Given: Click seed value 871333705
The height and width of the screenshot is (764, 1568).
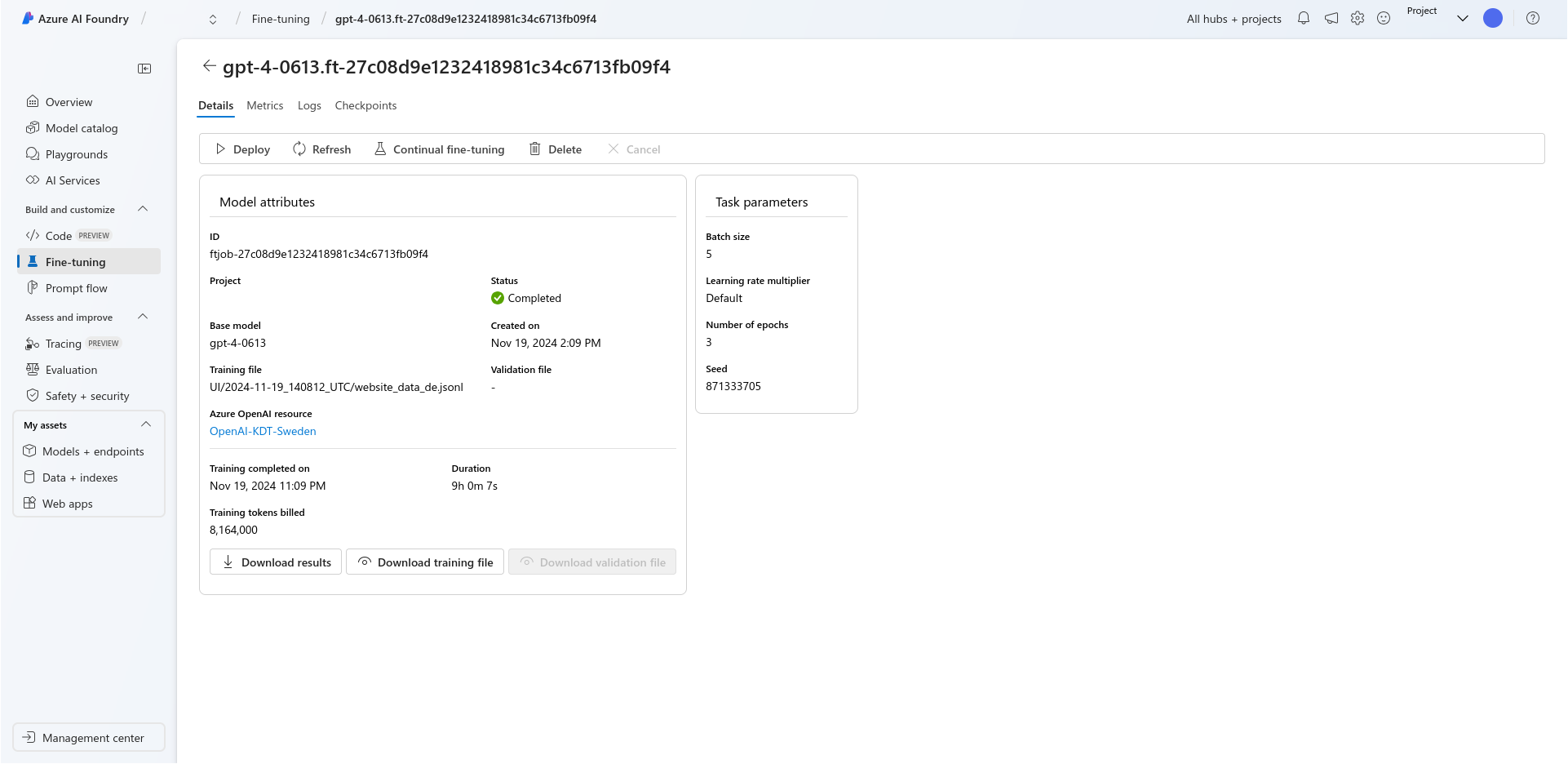Looking at the screenshot, I should point(733,386).
